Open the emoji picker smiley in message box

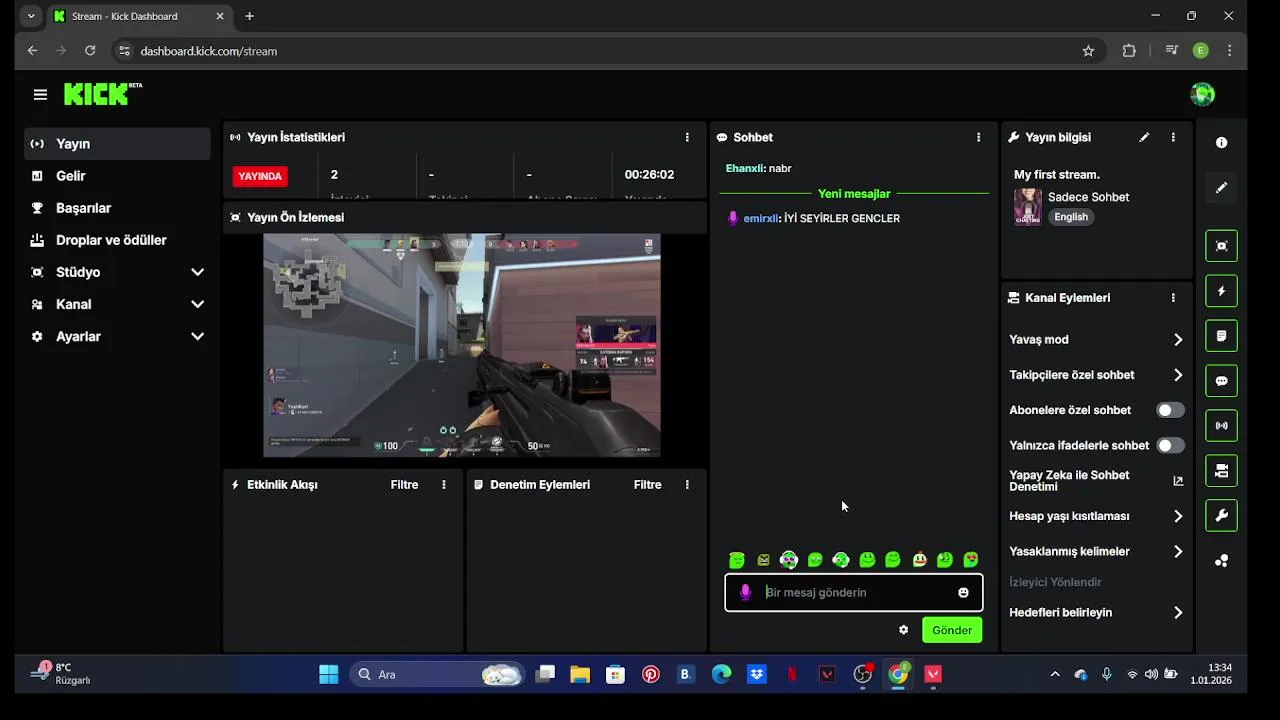pyautogui.click(x=963, y=592)
